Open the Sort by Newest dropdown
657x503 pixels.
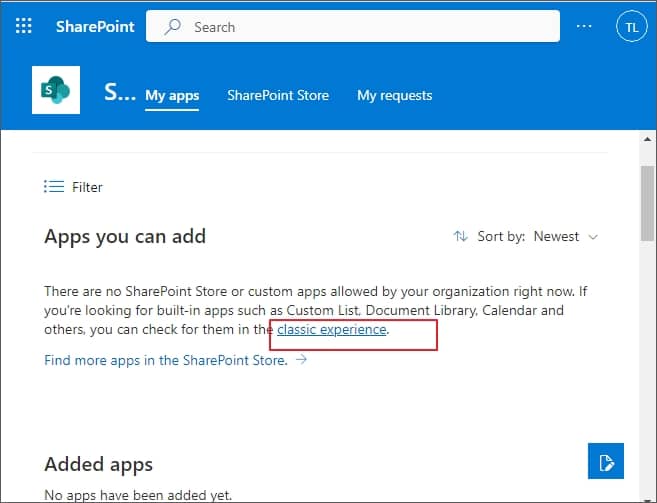coord(525,236)
